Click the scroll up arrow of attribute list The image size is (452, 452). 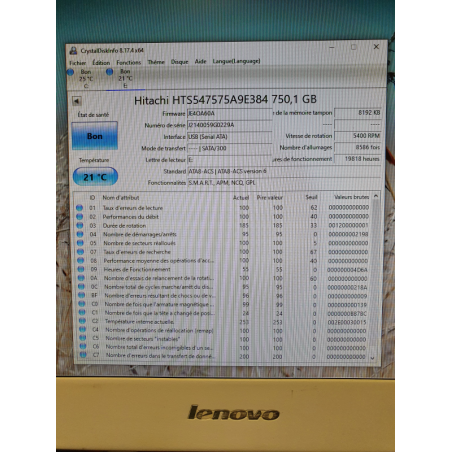coord(376,196)
